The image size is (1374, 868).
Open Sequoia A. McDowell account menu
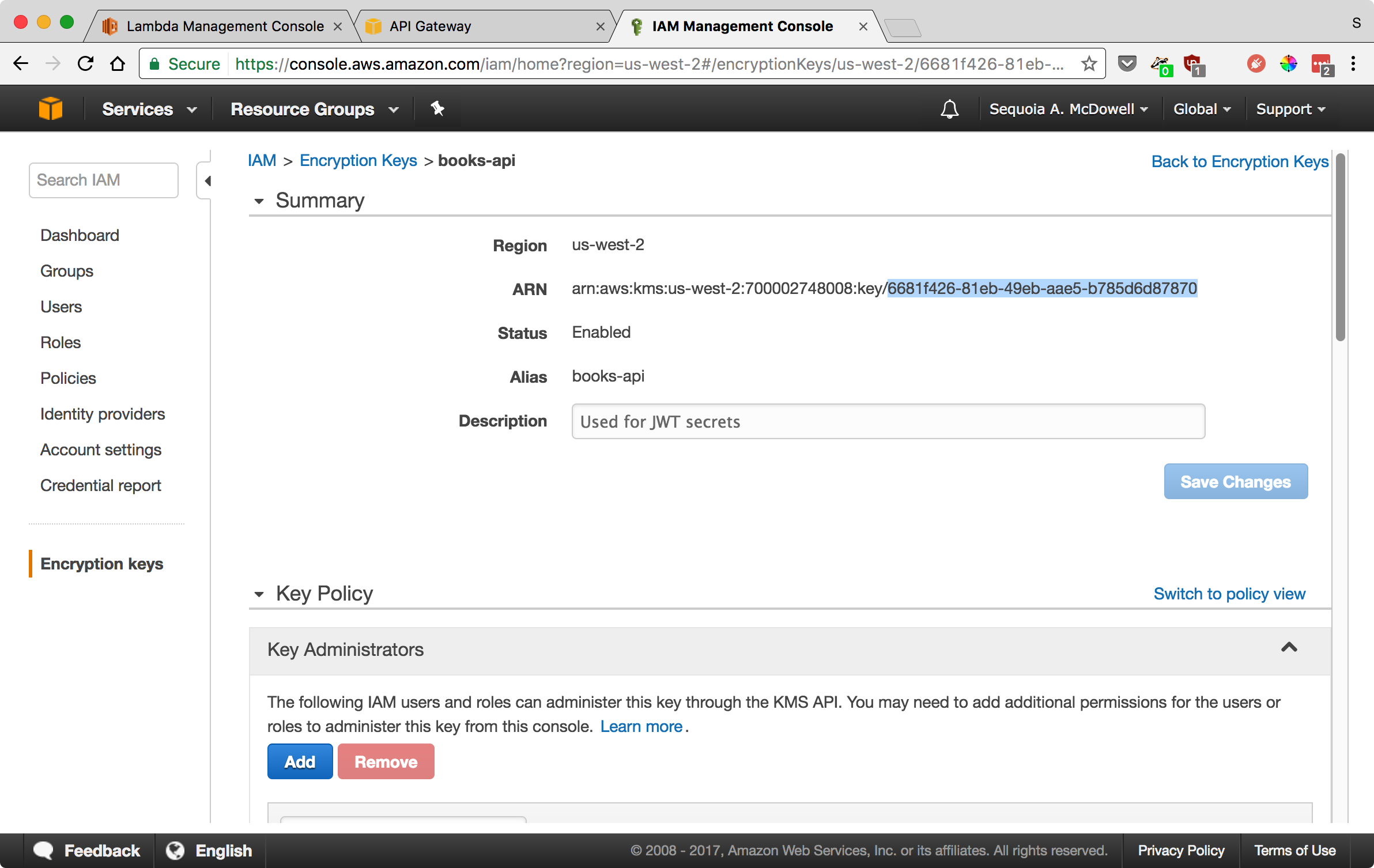pyautogui.click(x=1069, y=109)
